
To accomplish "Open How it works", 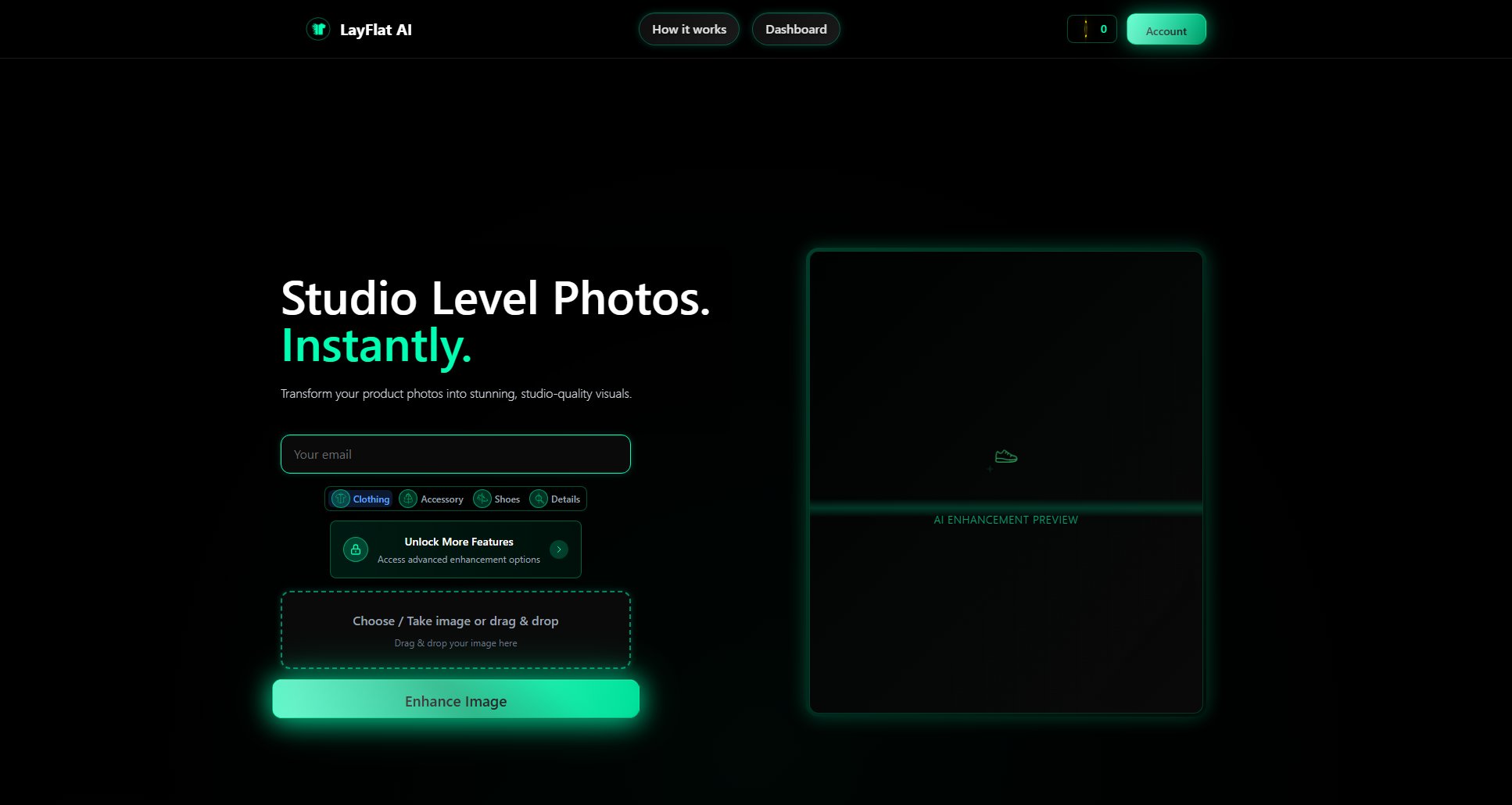I will [x=689, y=29].
